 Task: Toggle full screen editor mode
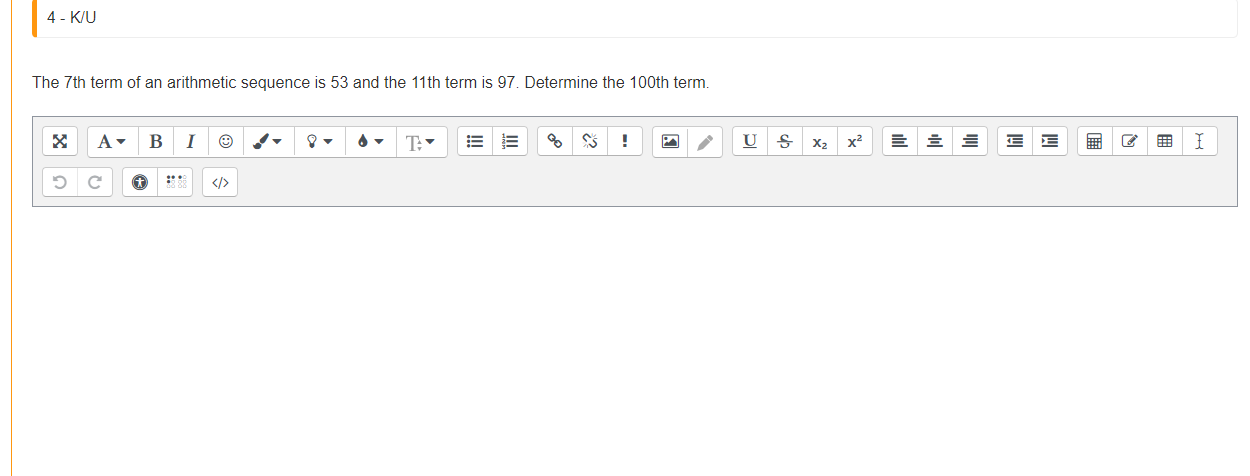[59, 142]
